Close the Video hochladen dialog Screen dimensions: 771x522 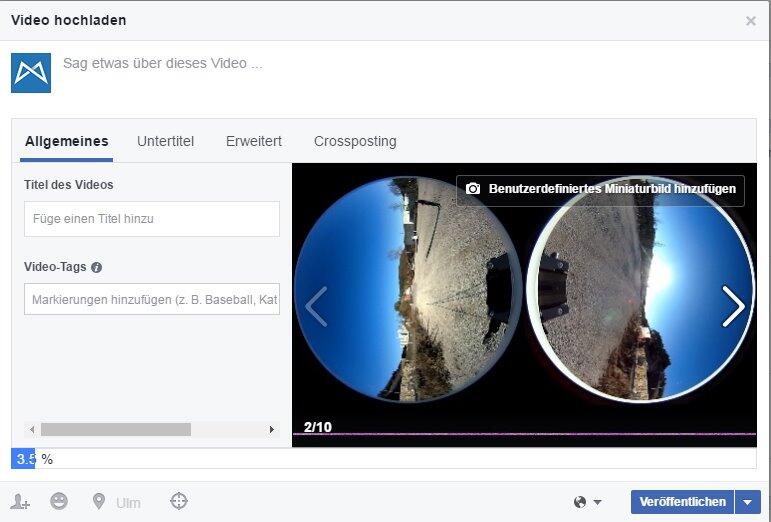pyautogui.click(x=750, y=21)
